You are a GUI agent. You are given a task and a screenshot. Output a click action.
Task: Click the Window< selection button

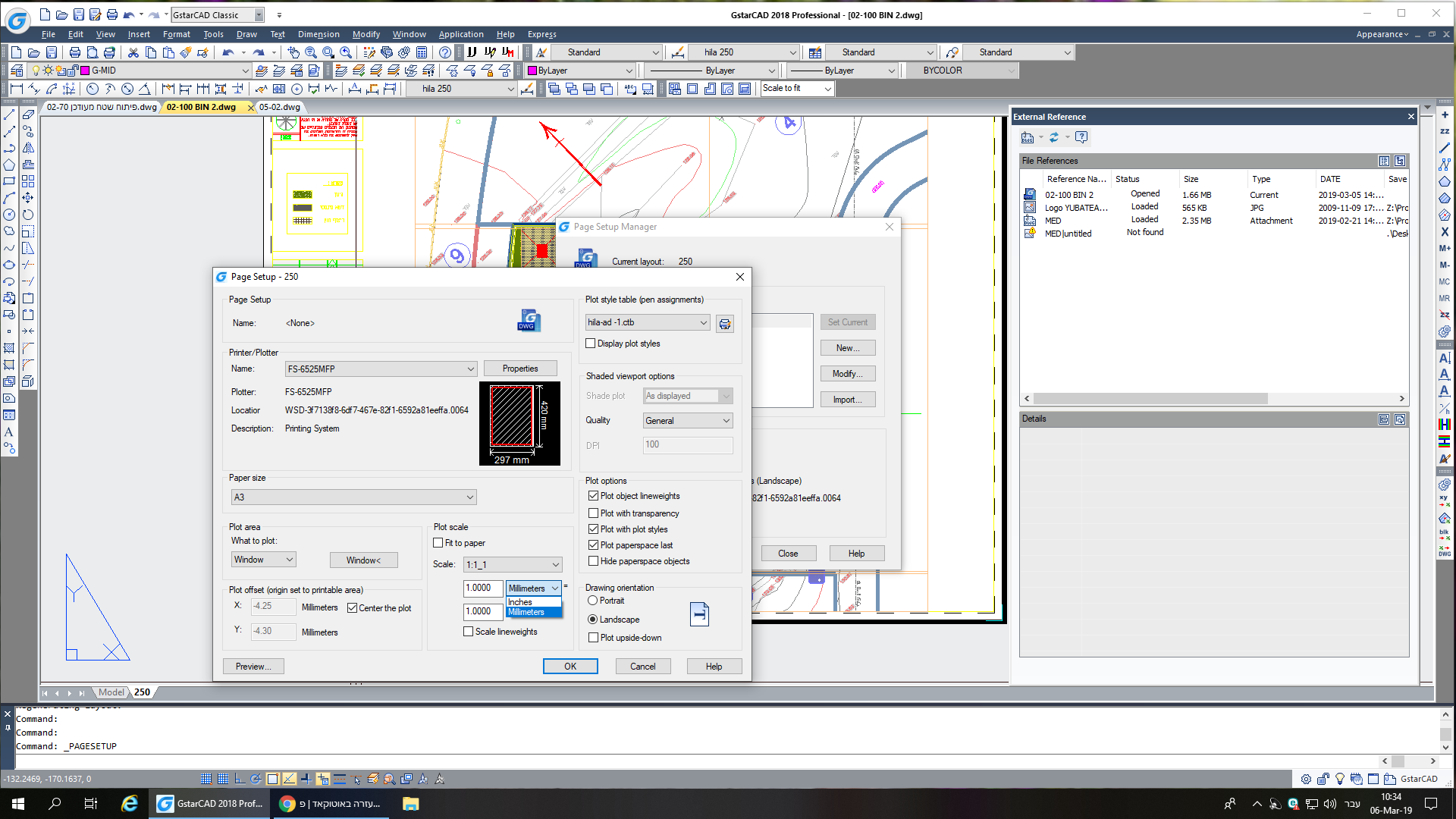click(x=364, y=560)
